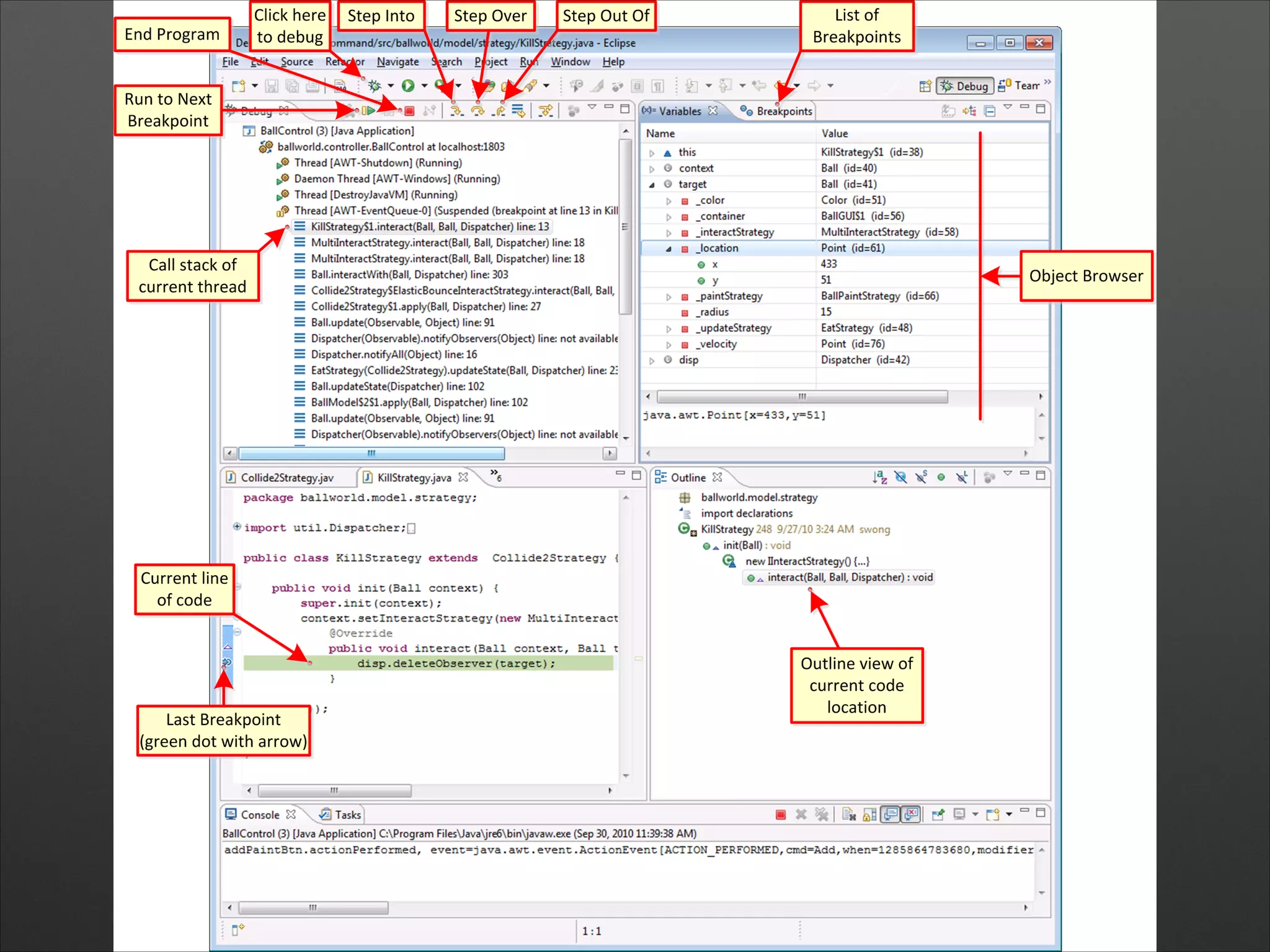Collapse the _location variable node
Viewport: 1270px width, 952px height.
(668, 249)
